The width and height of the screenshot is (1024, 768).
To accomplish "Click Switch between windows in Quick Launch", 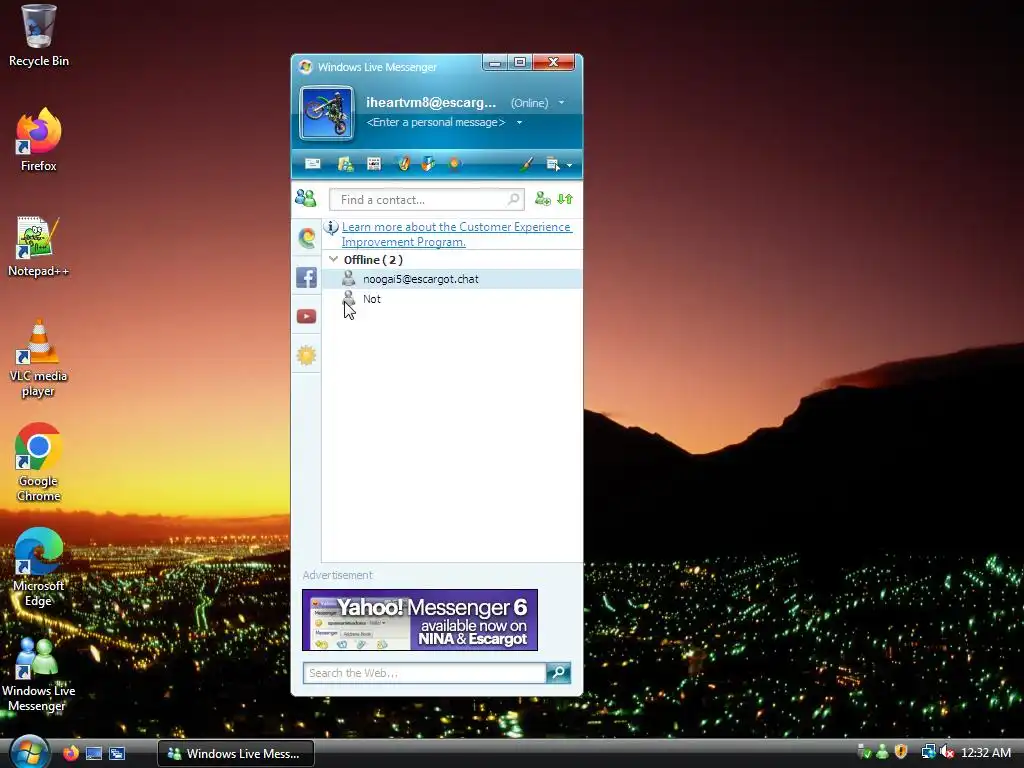I will tap(117, 753).
